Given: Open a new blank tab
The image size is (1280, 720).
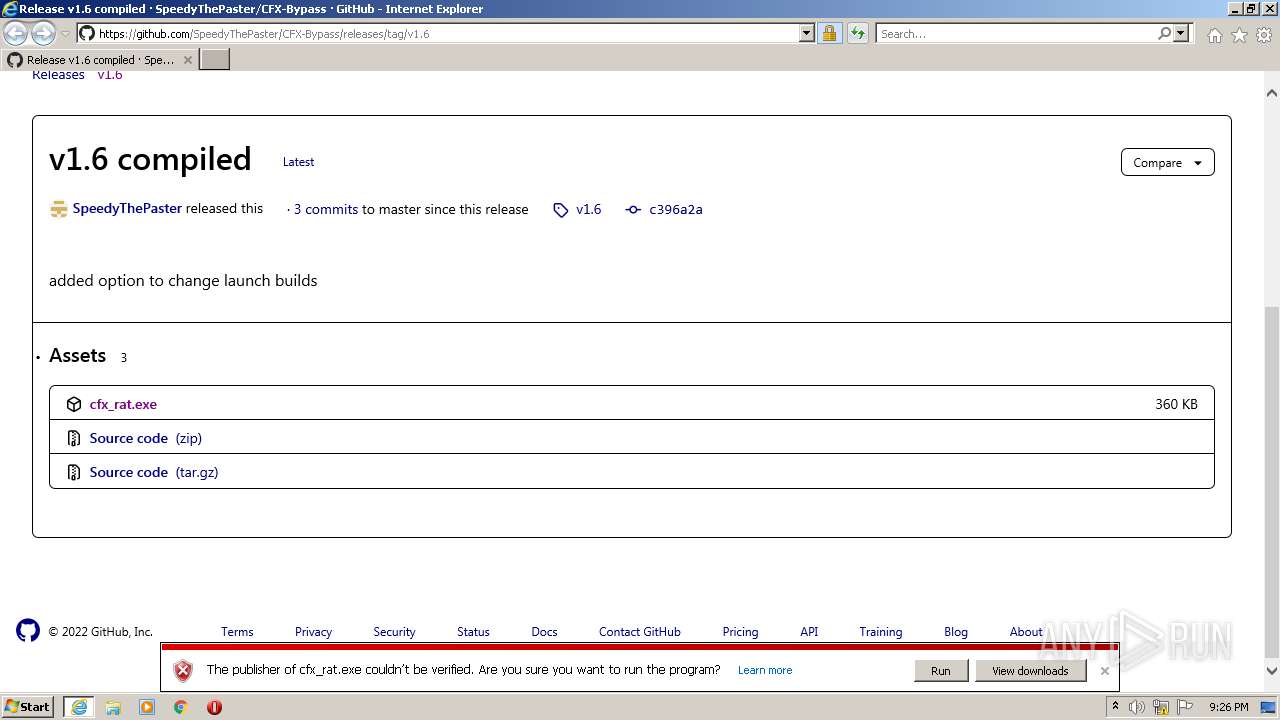Looking at the screenshot, I should (215, 60).
